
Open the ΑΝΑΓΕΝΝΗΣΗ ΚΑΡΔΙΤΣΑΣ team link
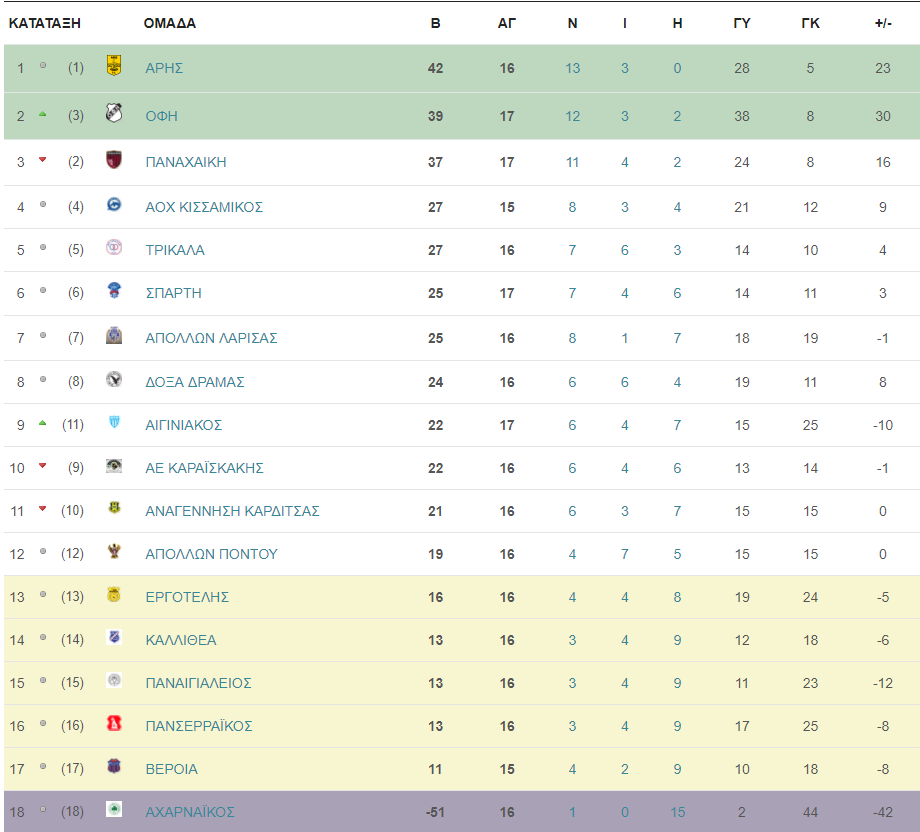coord(232,511)
